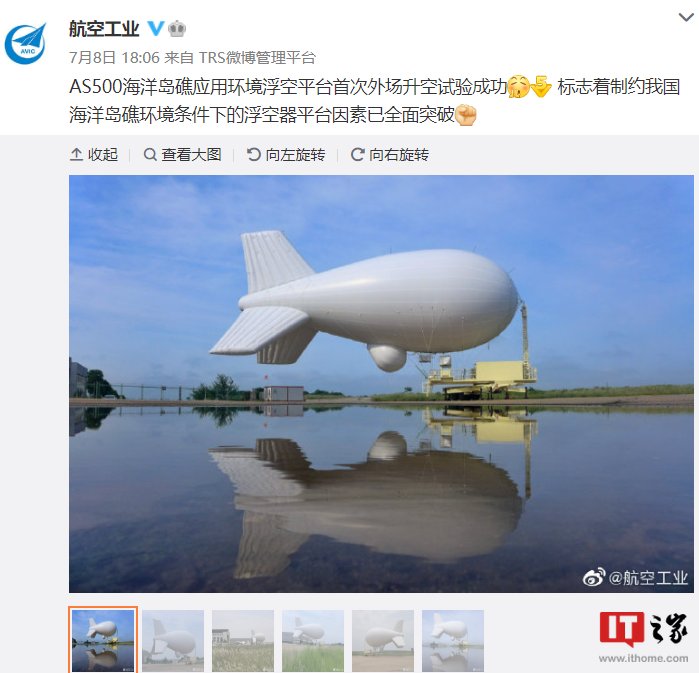699x673 pixels.
Task: Click the blue V verification badge
Action: (x=156, y=29)
